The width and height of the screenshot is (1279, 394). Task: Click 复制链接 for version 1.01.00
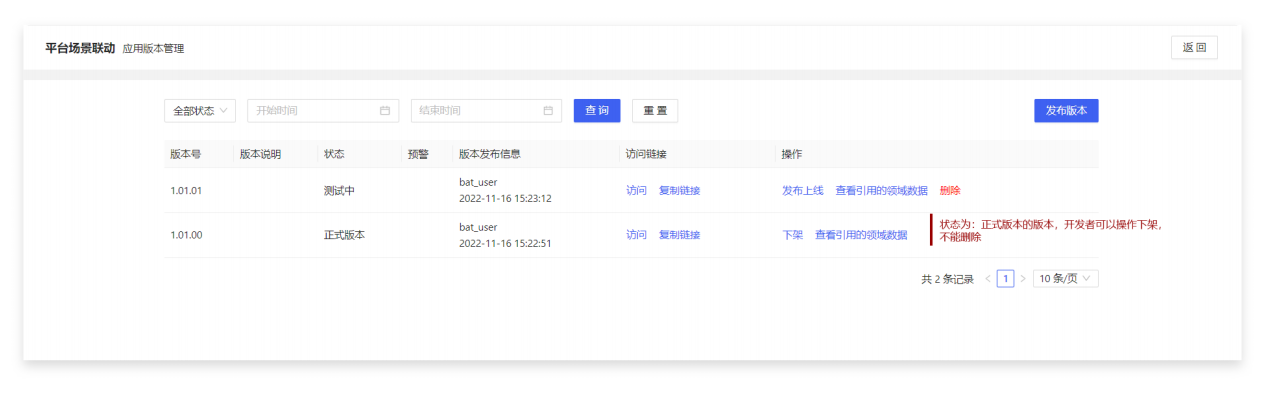(x=679, y=235)
